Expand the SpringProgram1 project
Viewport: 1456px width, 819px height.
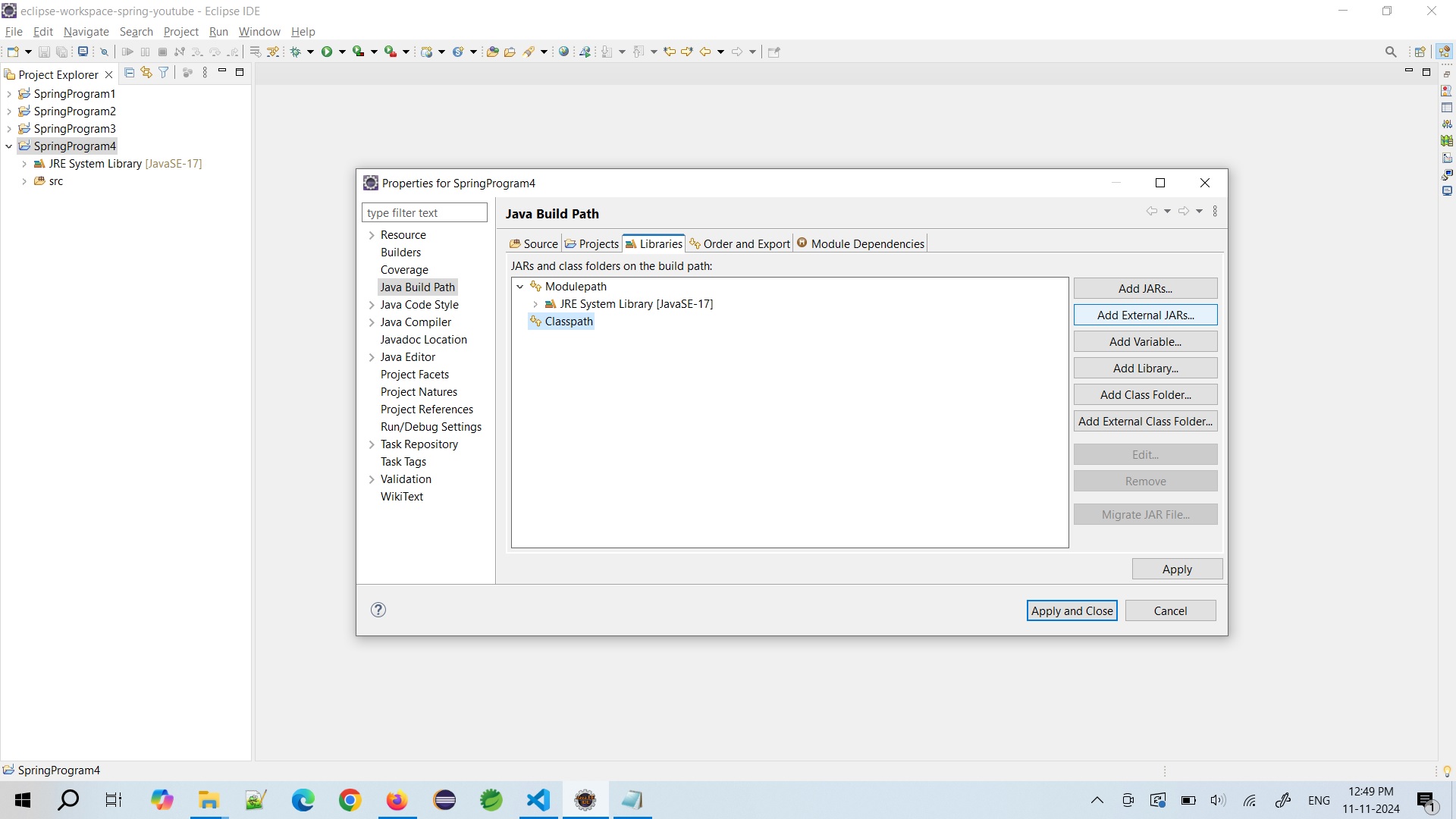click(9, 94)
